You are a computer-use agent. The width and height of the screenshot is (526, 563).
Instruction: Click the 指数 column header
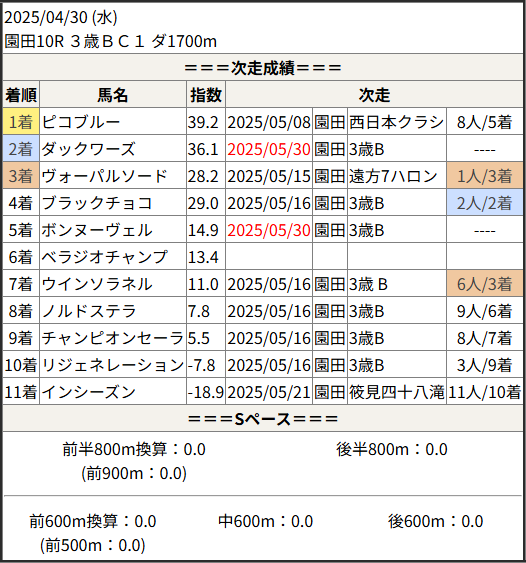206,95
